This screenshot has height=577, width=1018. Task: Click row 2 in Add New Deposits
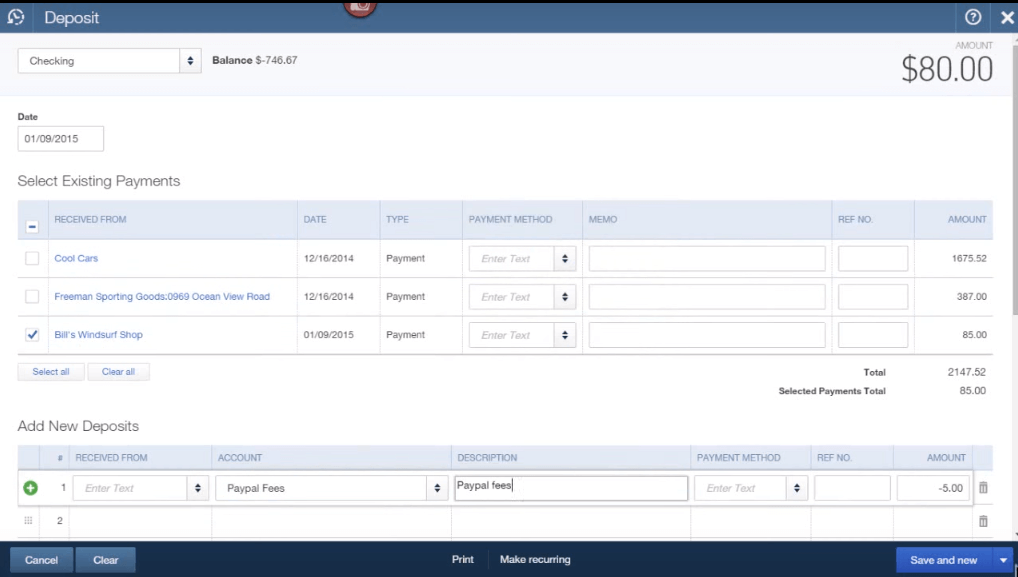(505, 521)
